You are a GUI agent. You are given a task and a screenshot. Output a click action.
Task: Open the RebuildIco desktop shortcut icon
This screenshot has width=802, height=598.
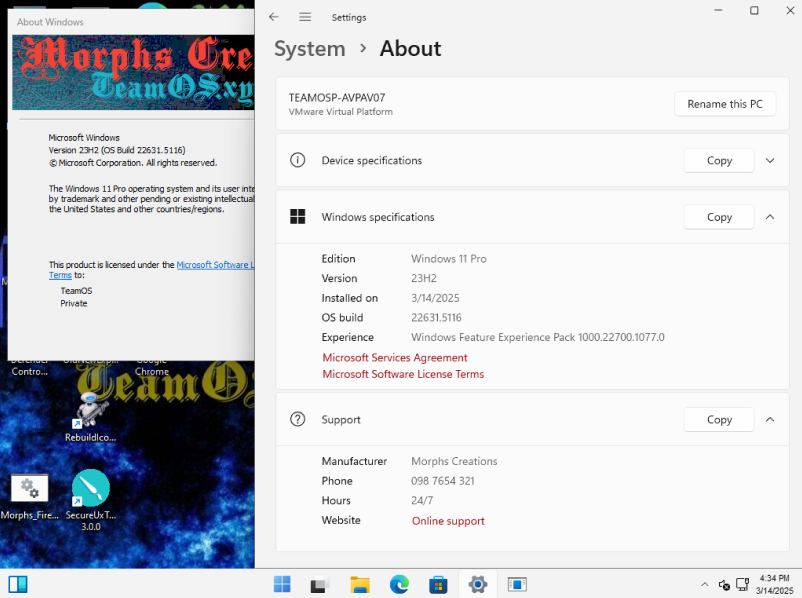click(91, 410)
